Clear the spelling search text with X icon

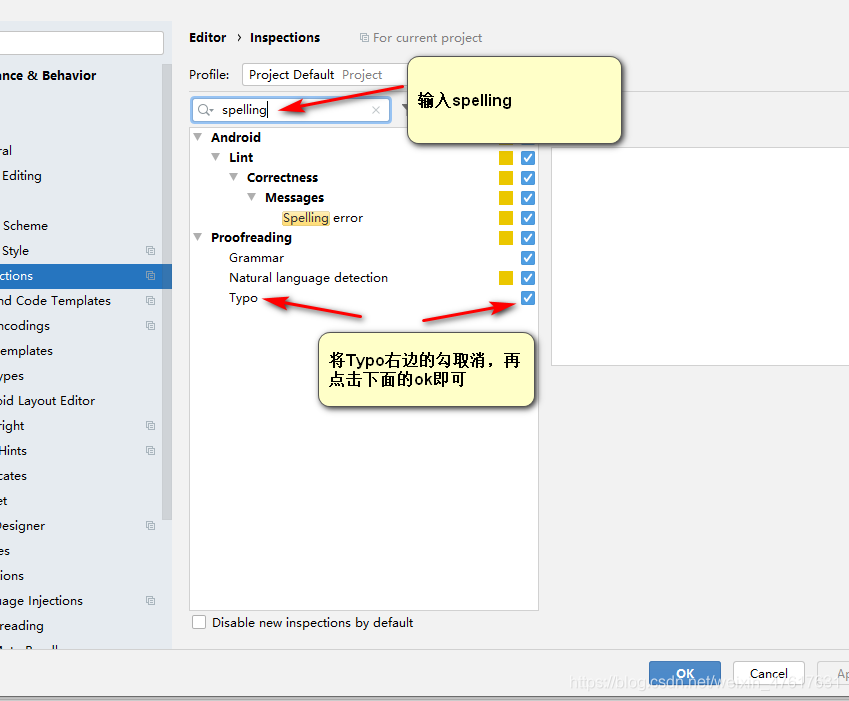point(376,110)
